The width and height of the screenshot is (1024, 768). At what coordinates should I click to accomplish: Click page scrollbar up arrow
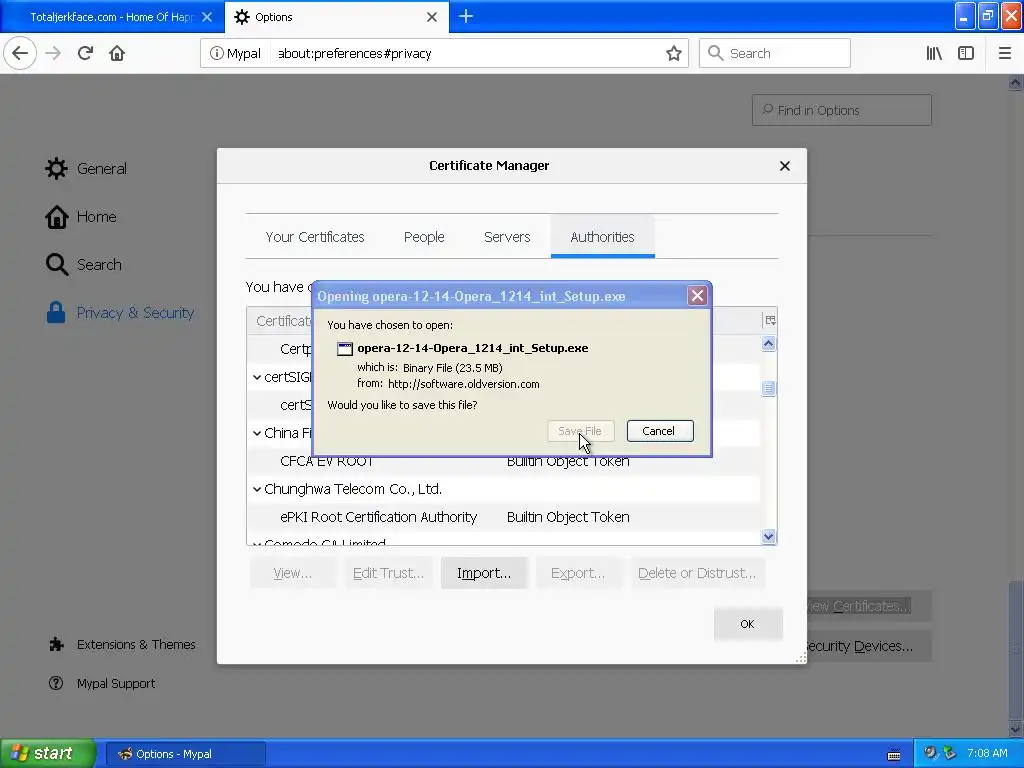click(x=1015, y=83)
